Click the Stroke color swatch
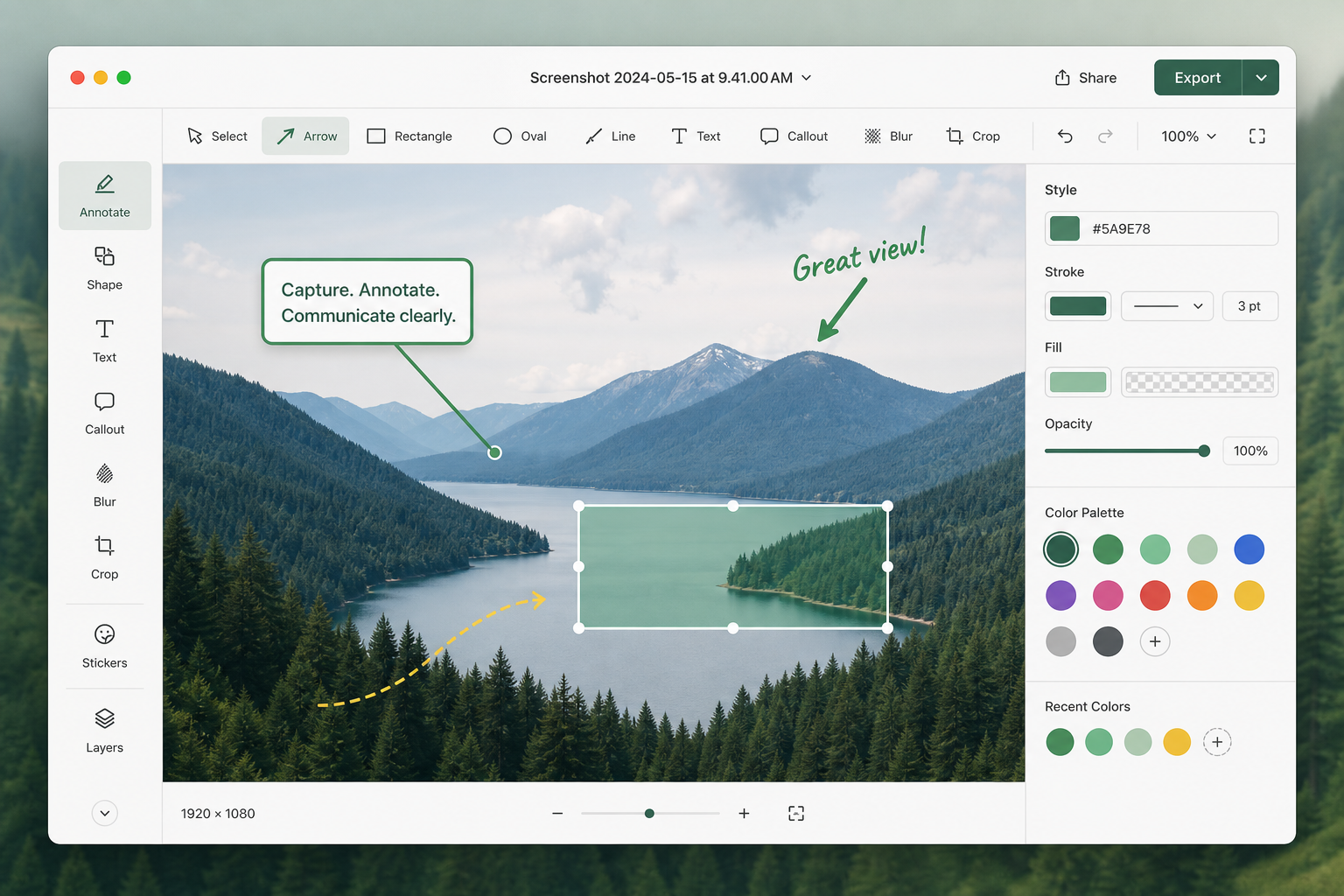The image size is (1344, 896). coord(1078,306)
